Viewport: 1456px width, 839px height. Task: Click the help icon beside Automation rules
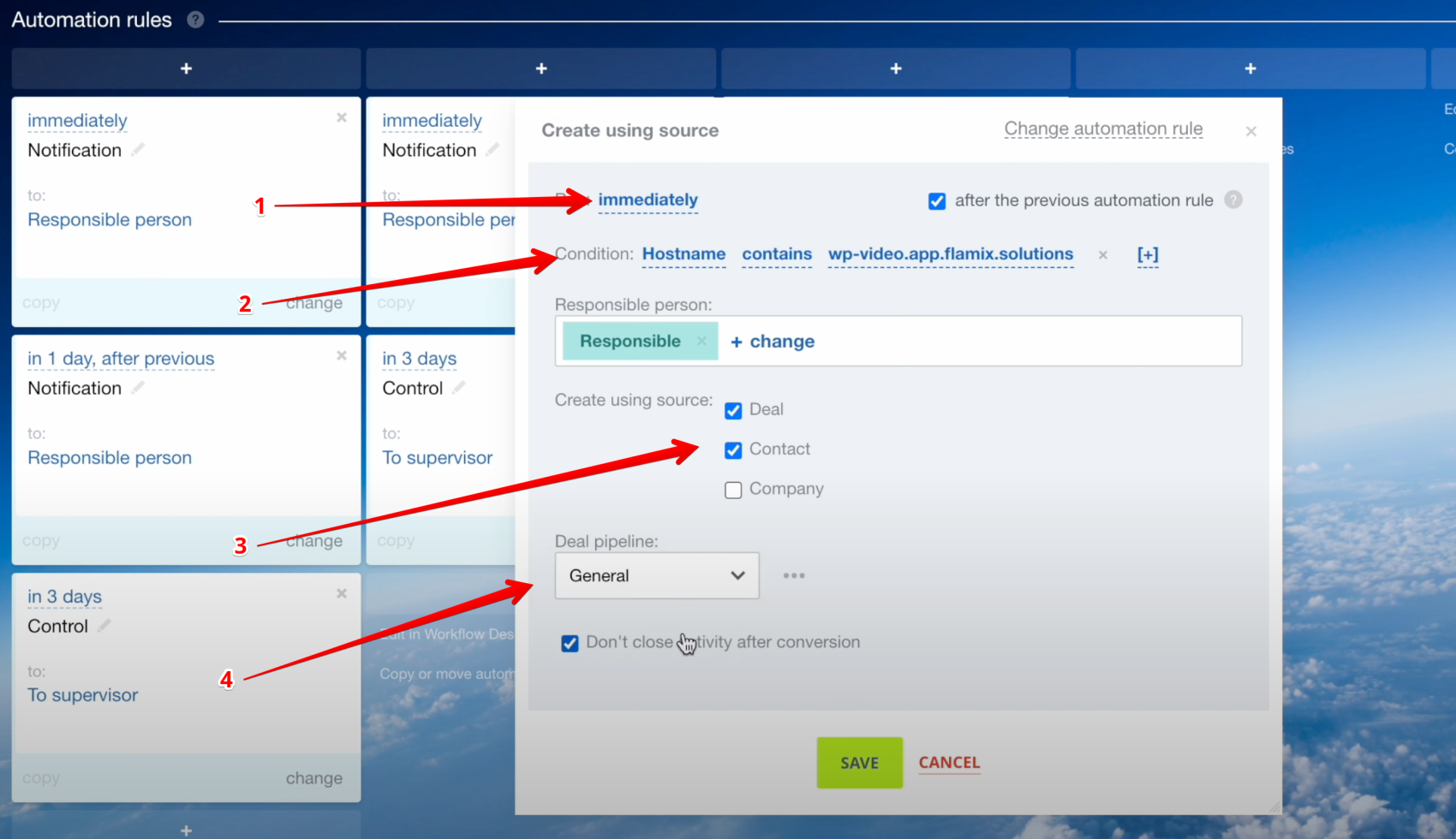[195, 20]
